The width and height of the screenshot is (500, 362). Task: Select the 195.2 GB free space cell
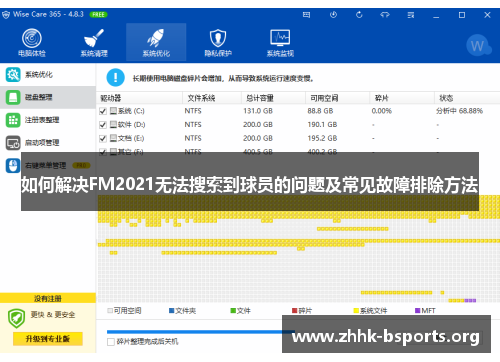coord(322,138)
